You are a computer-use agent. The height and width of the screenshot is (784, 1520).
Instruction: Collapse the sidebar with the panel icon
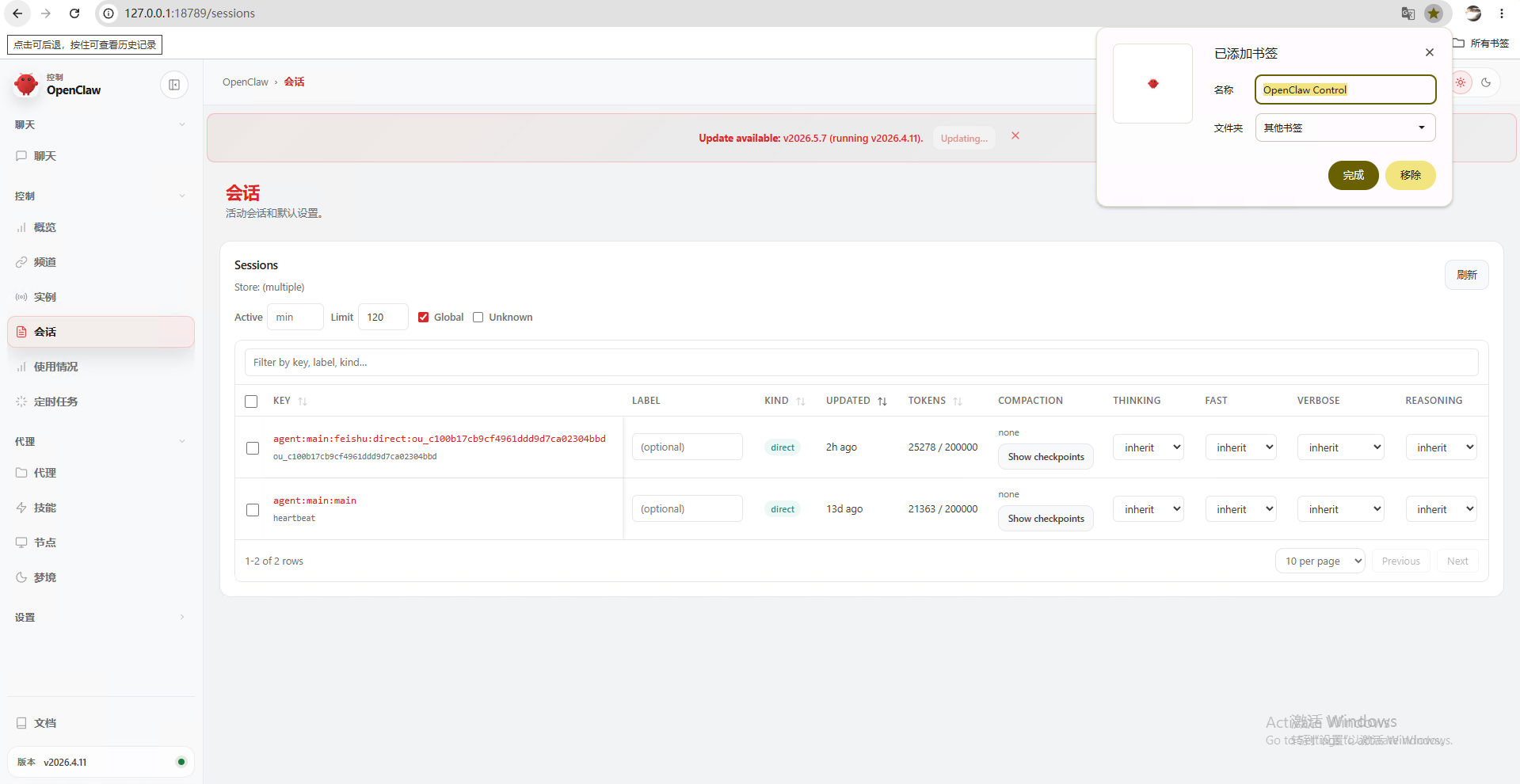point(174,85)
